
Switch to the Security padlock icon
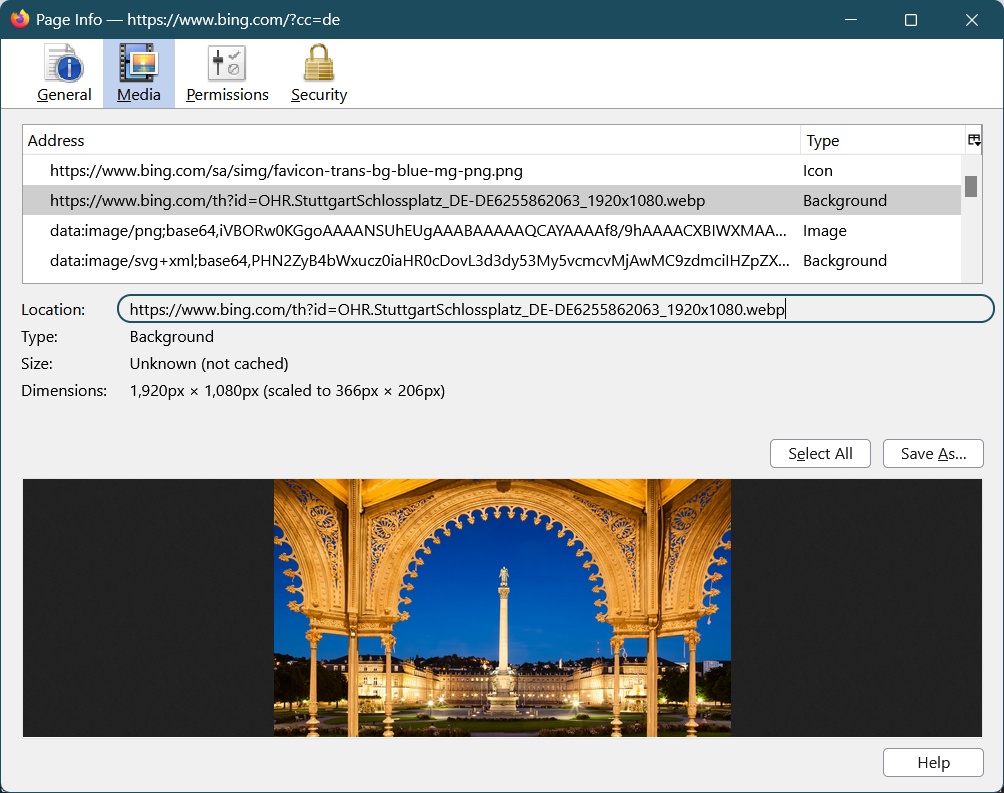pos(318,65)
